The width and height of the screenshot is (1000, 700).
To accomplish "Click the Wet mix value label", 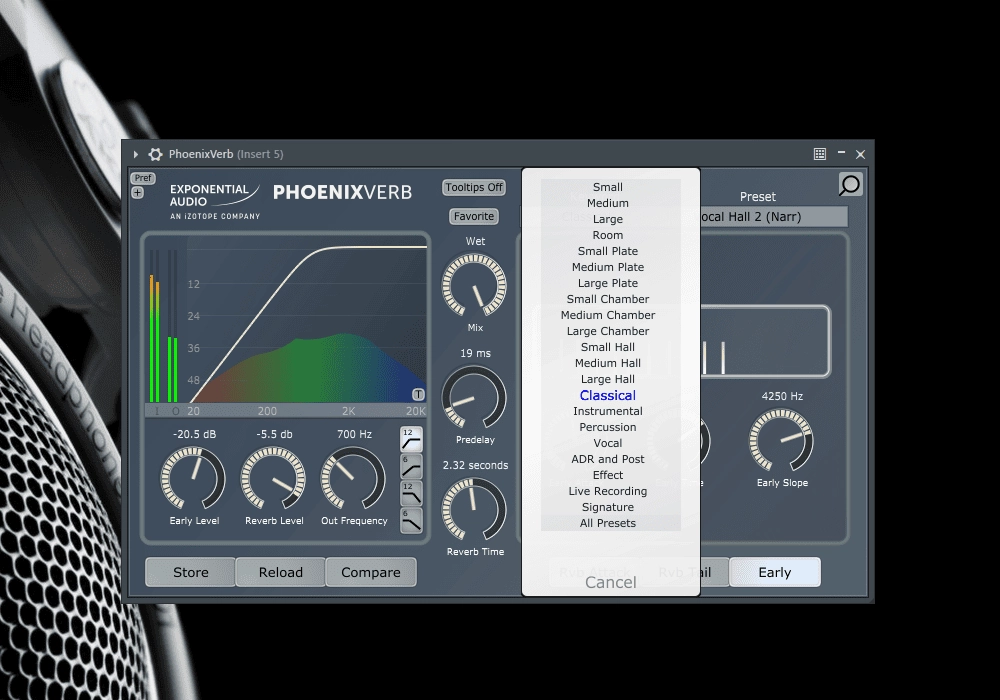I will point(475,242).
